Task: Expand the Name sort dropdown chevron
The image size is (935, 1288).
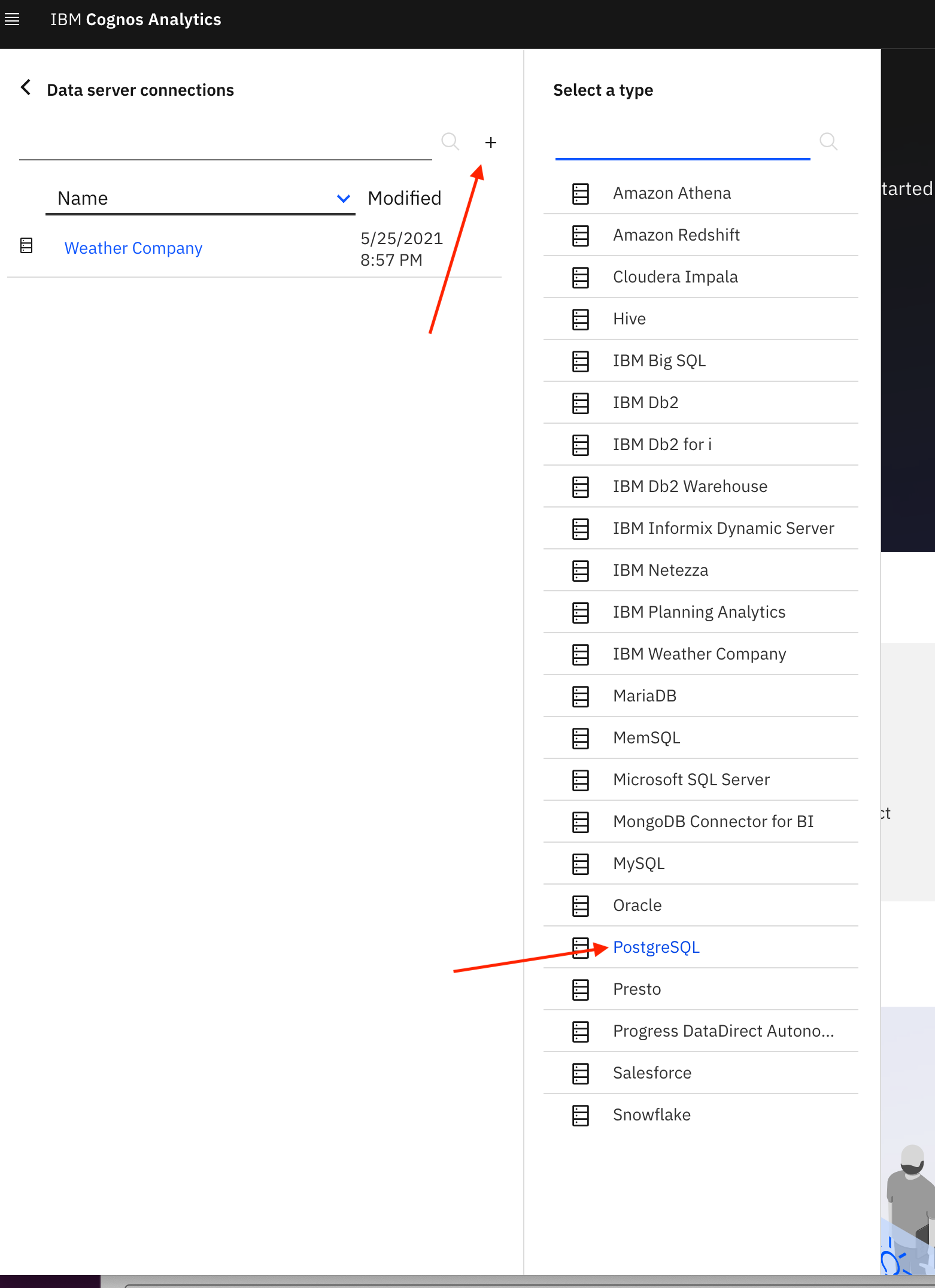Action: pyautogui.click(x=344, y=198)
